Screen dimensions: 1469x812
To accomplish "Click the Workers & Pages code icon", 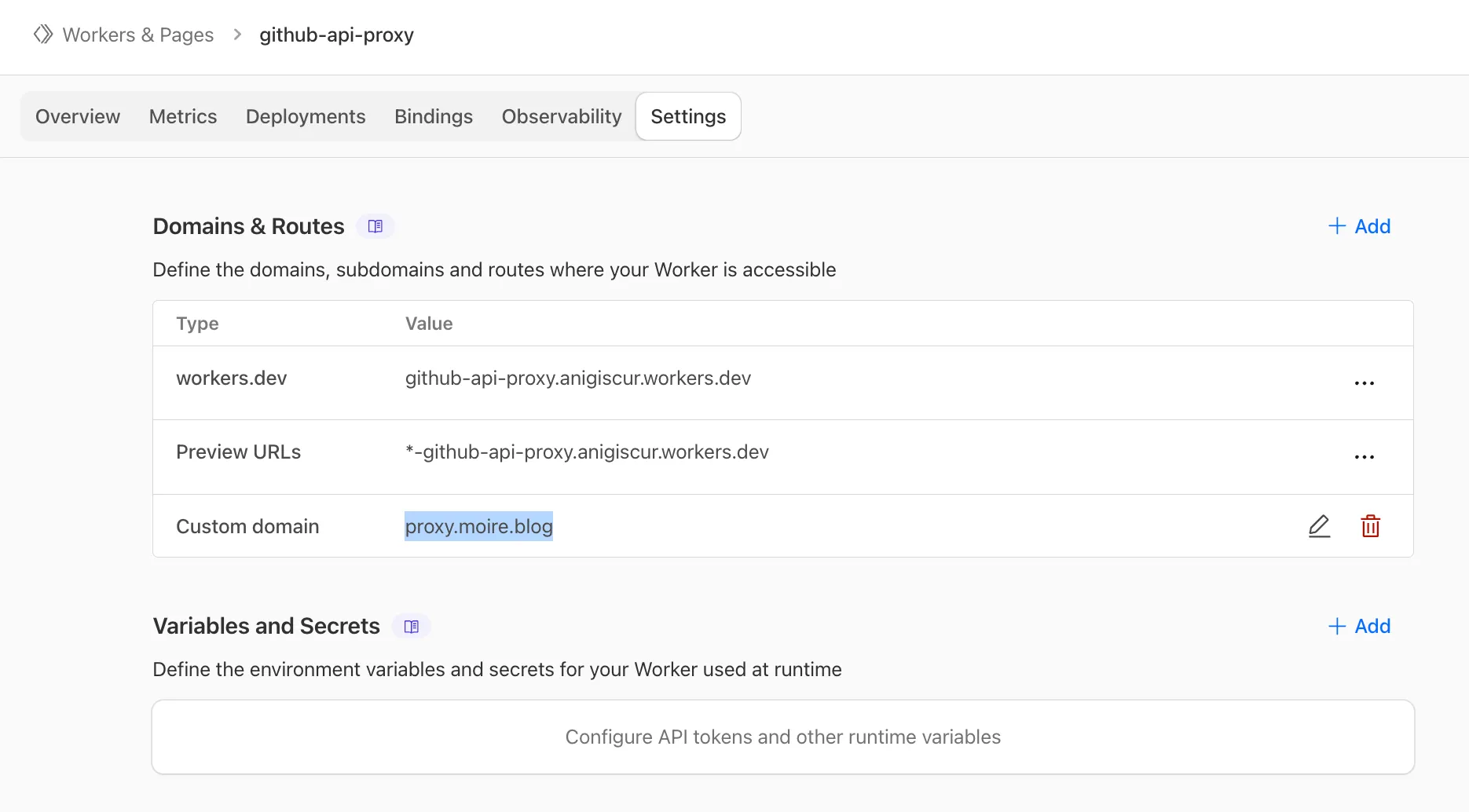I will pos(43,35).
